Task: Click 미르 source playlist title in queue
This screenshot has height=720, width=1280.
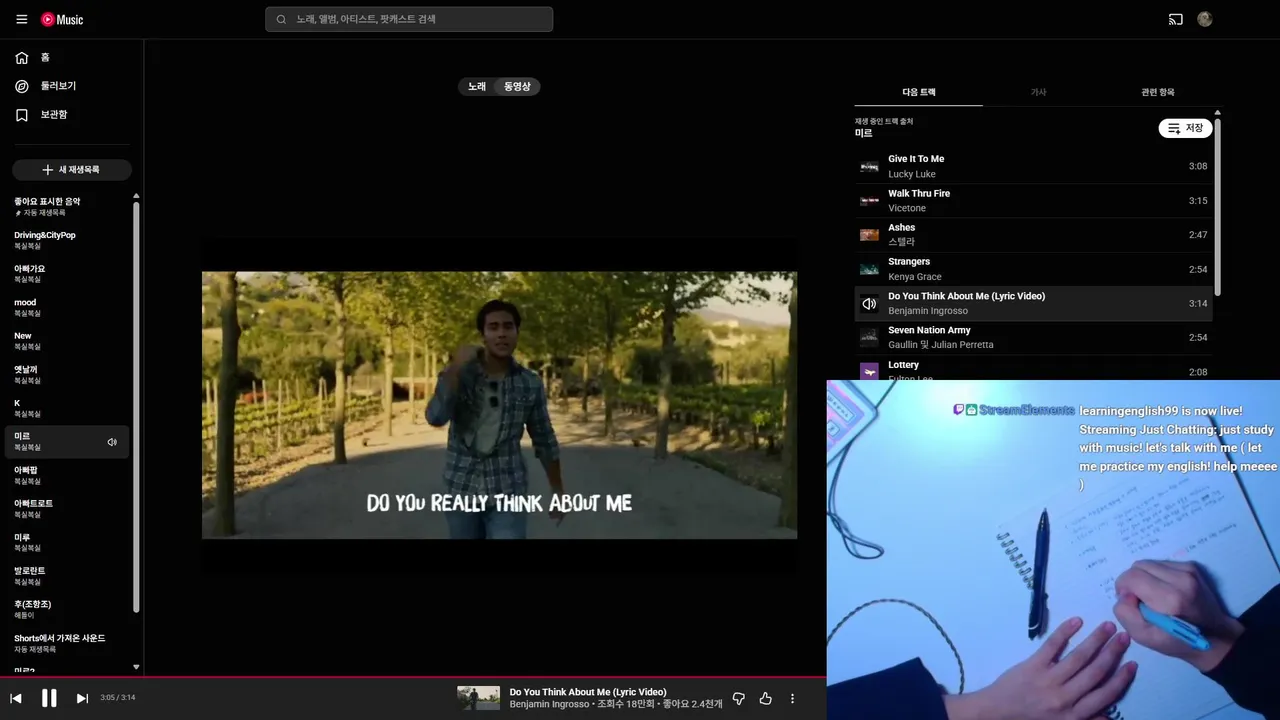Action: click(863, 133)
